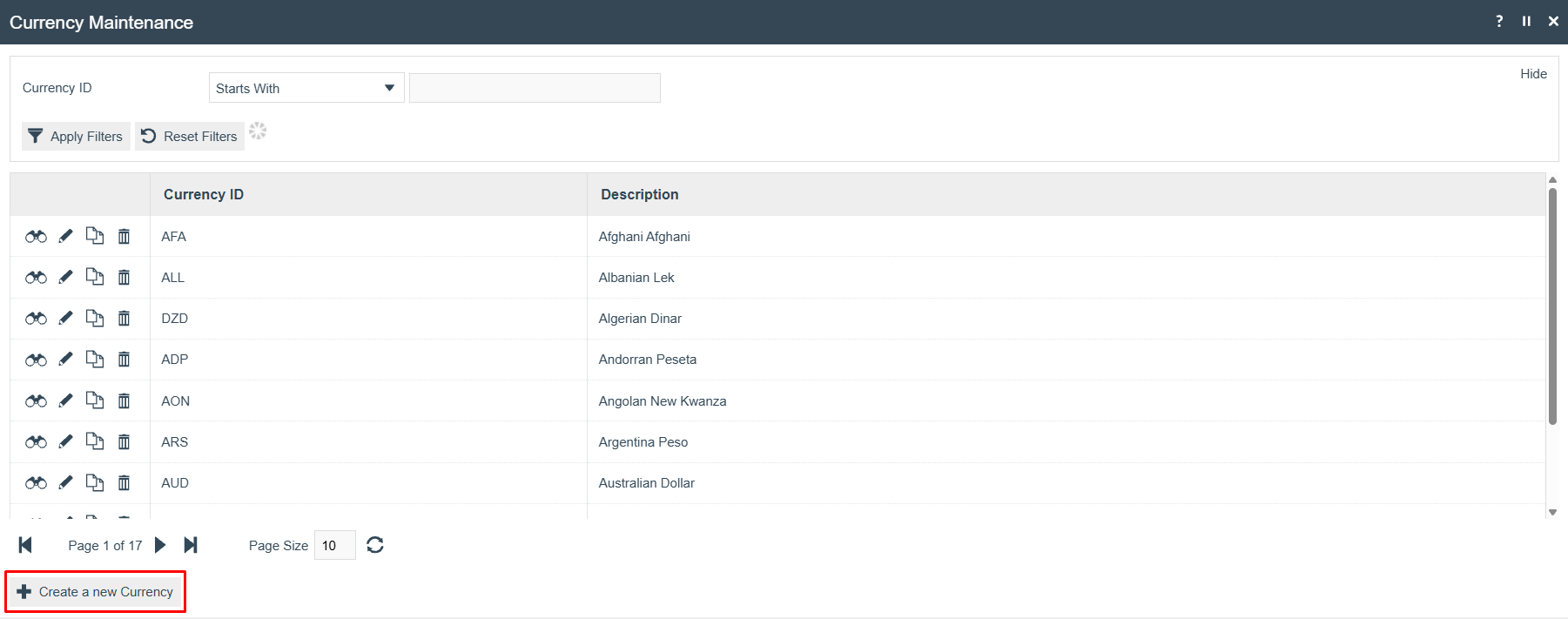This screenshot has width=1568, height=619.
Task: Open the Starts With filter dropdown
Action: 306,88
